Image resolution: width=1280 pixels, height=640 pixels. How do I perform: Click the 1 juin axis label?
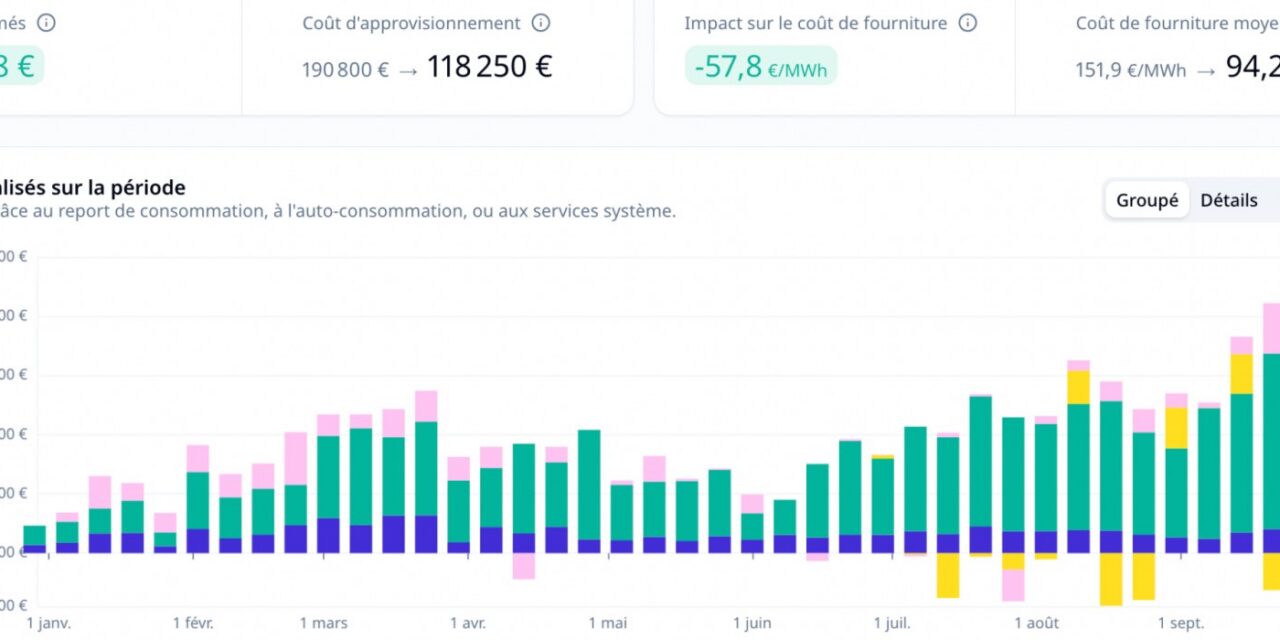[x=752, y=623]
